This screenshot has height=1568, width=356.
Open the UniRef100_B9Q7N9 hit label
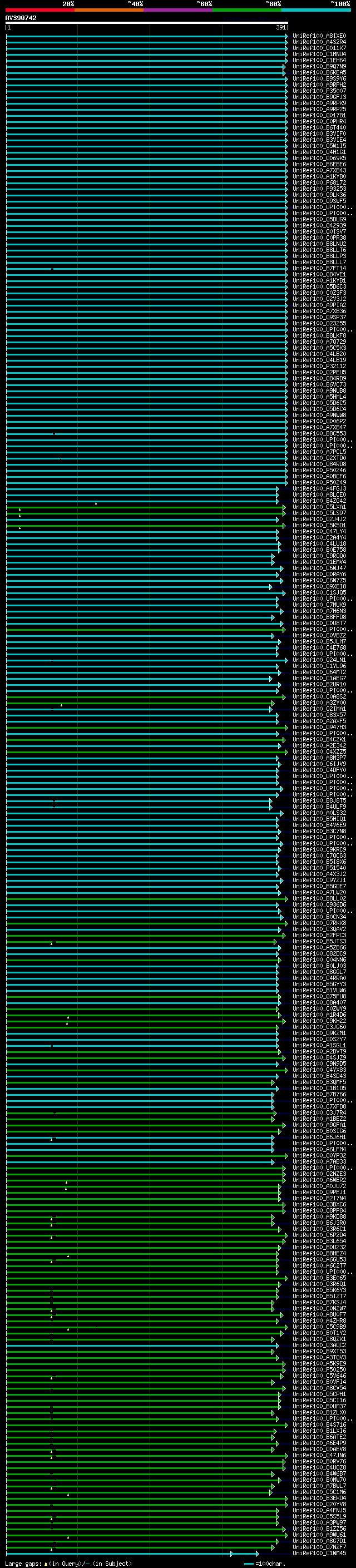tap(319, 66)
